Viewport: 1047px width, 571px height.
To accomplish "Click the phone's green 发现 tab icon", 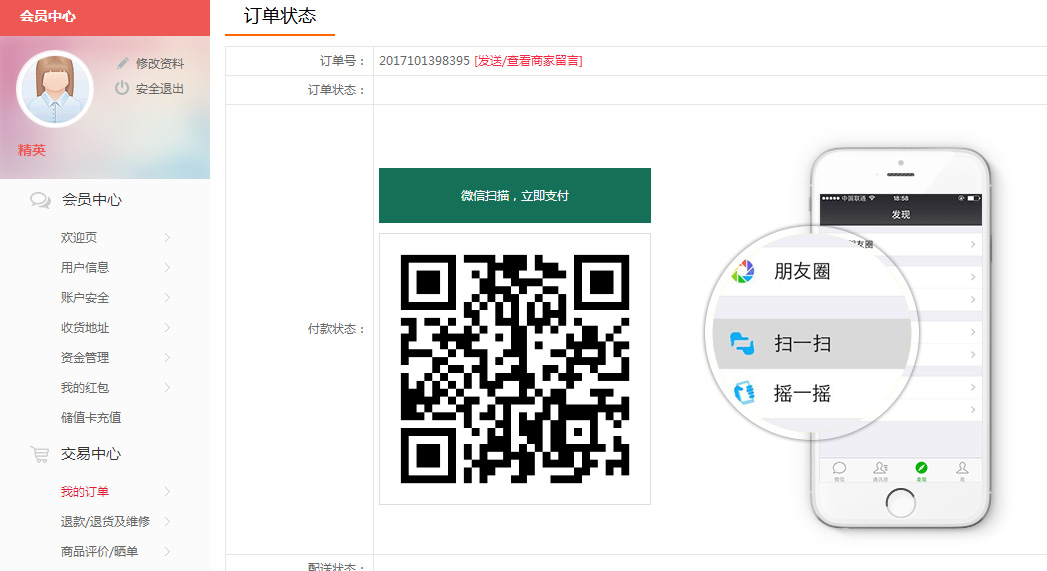I will click(x=921, y=468).
